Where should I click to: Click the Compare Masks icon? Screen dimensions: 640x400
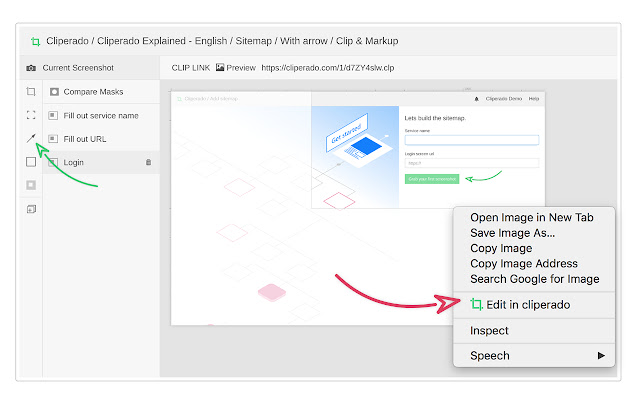tap(54, 92)
